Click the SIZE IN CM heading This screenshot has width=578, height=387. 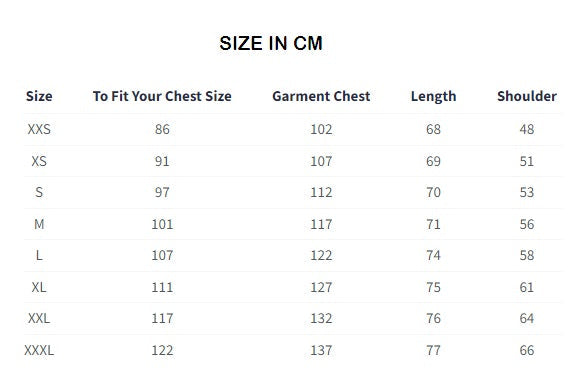[271, 43]
